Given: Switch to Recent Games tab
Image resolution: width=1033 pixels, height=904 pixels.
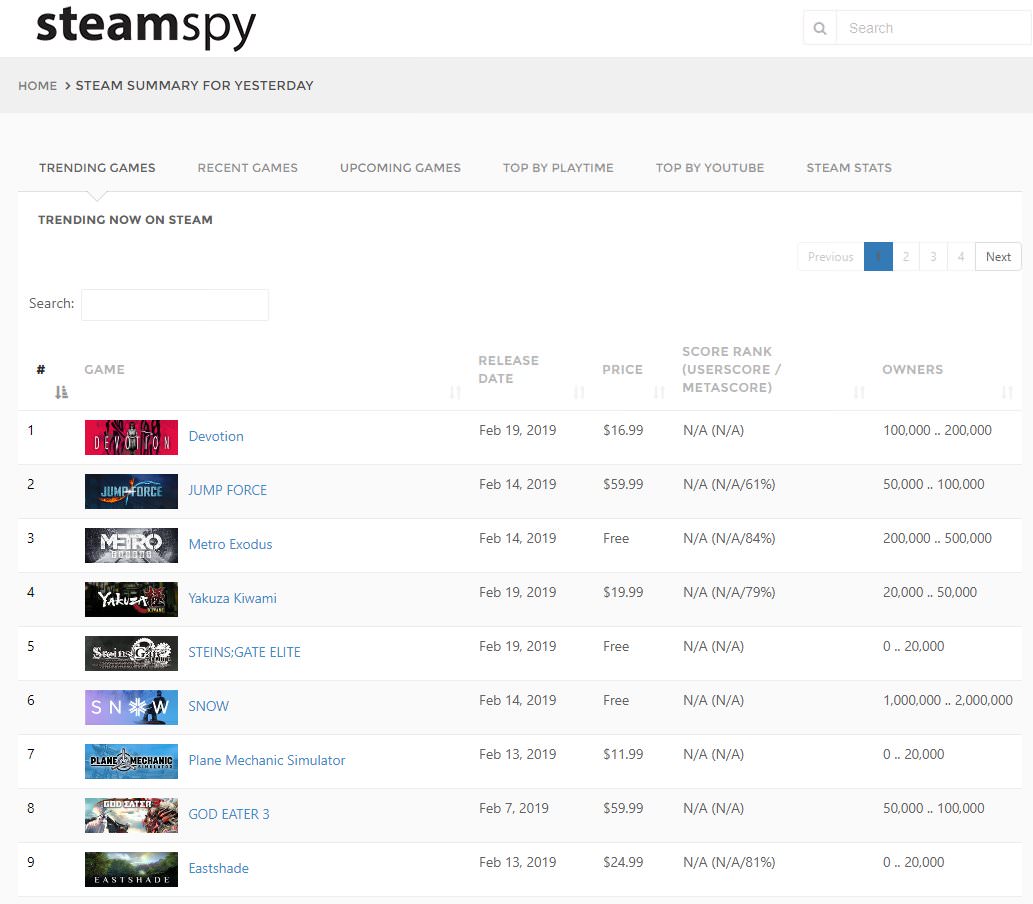Looking at the screenshot, I should click(247, 168).
